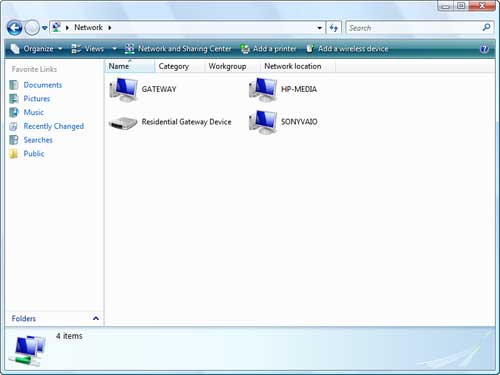Screen dimensions: 500x375
Task: Open the Organize menu
Action: [x=37, y=49]
